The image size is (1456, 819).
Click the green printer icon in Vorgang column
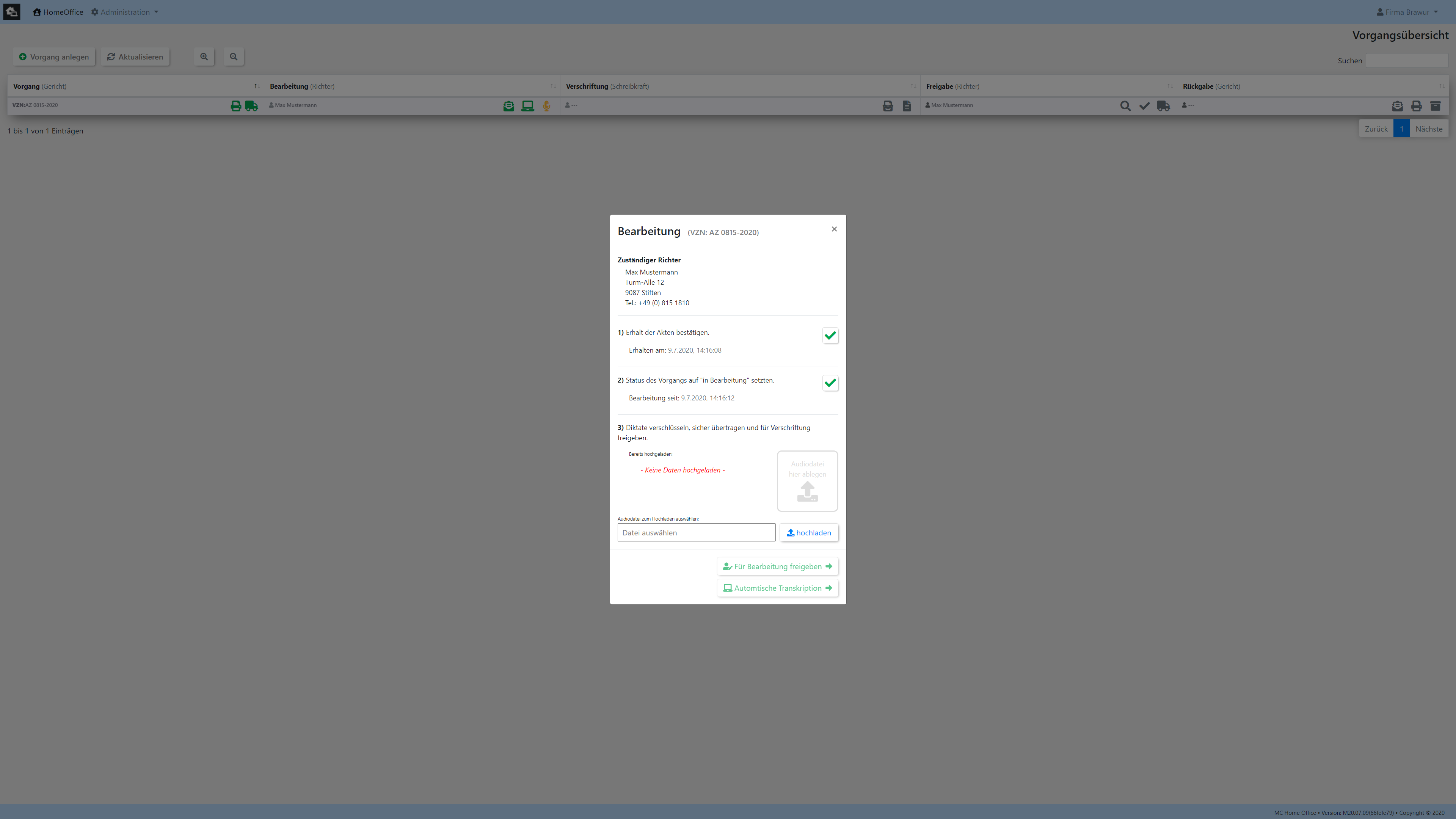(x=236, y=106)
